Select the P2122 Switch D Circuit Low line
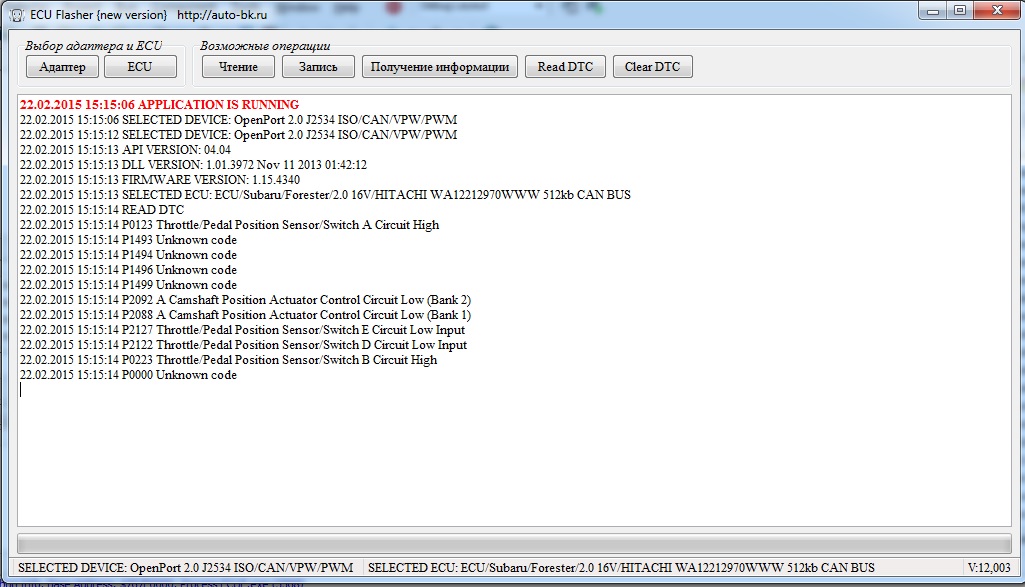Screen dimensions: 1025x587 point(243,345)
